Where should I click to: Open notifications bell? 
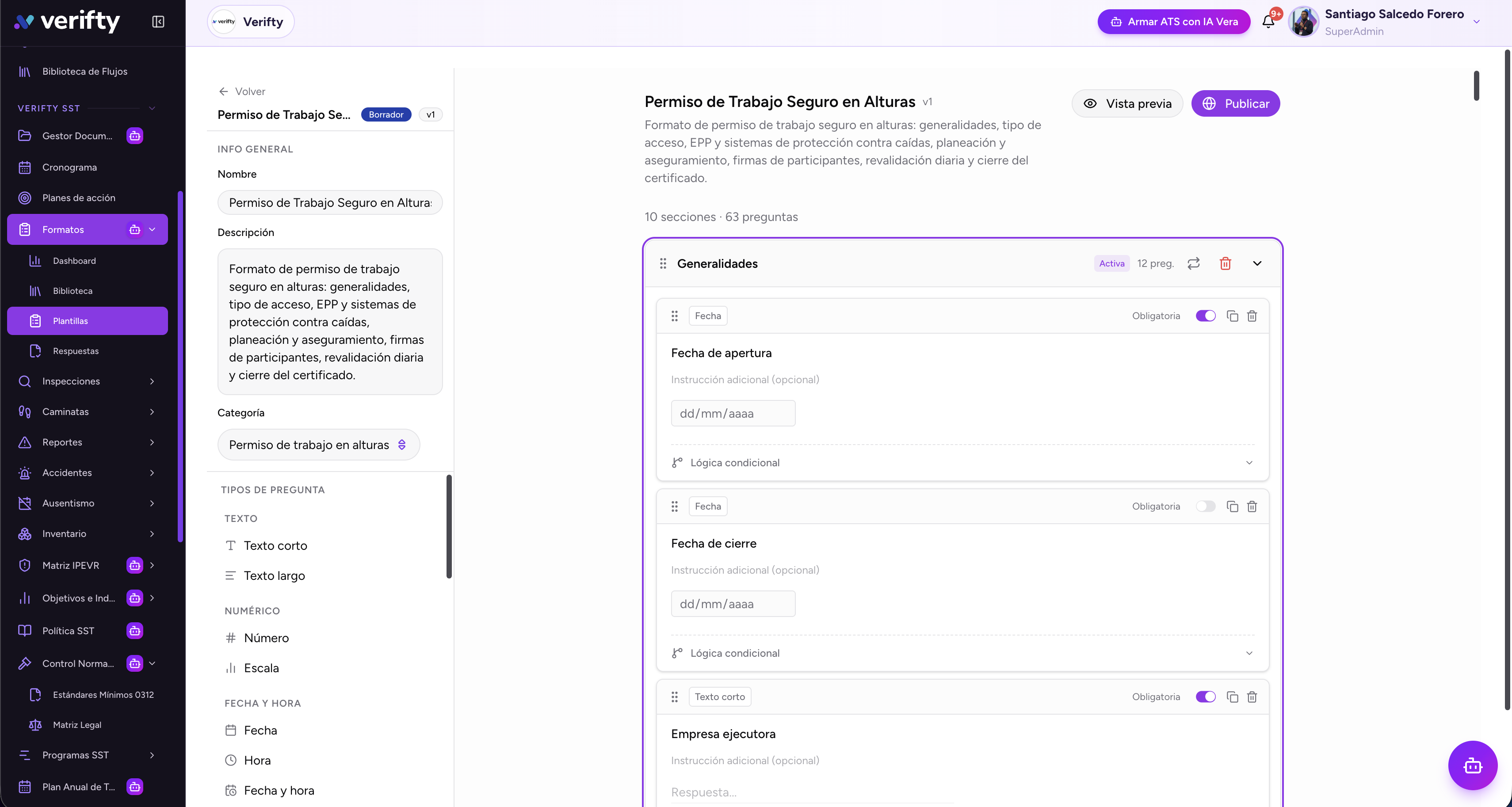tap(1268, 22)
